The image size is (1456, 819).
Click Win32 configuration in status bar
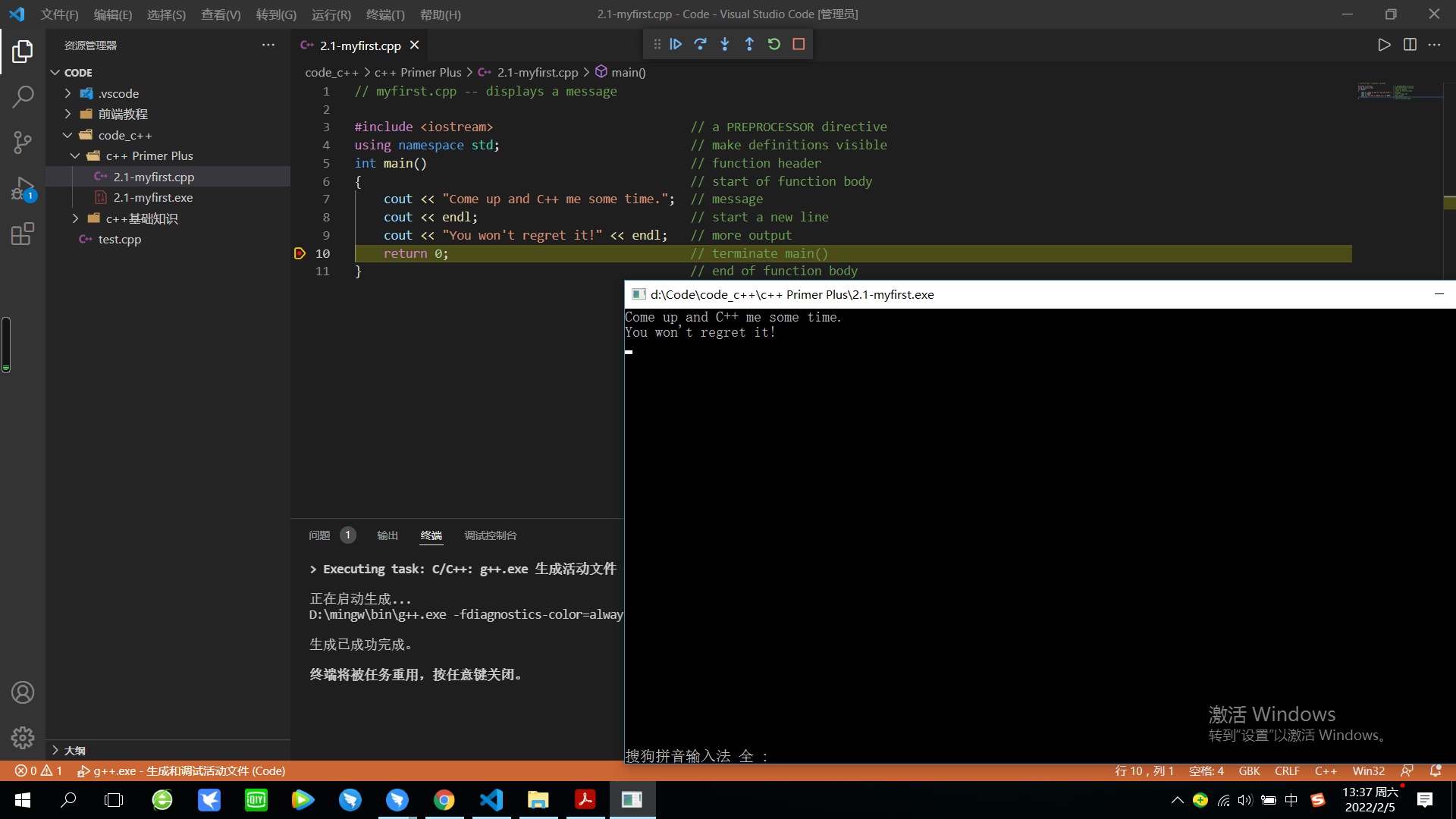[1369, 770]
